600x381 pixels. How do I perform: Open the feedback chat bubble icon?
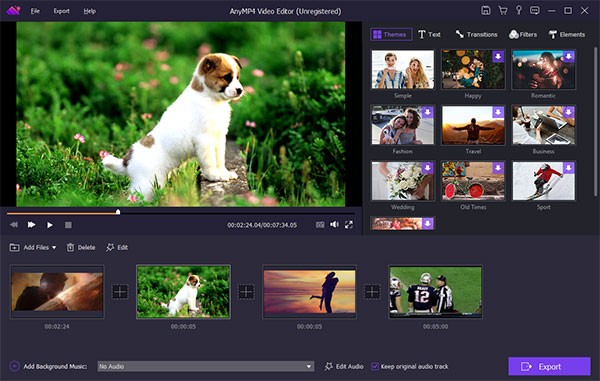pos(535,11)
